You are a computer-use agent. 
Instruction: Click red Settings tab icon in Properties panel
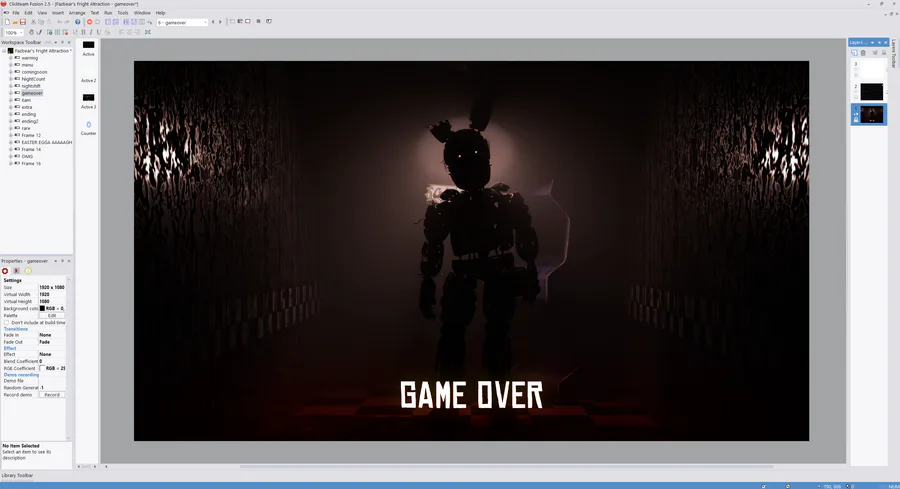(x=5, y=271)
